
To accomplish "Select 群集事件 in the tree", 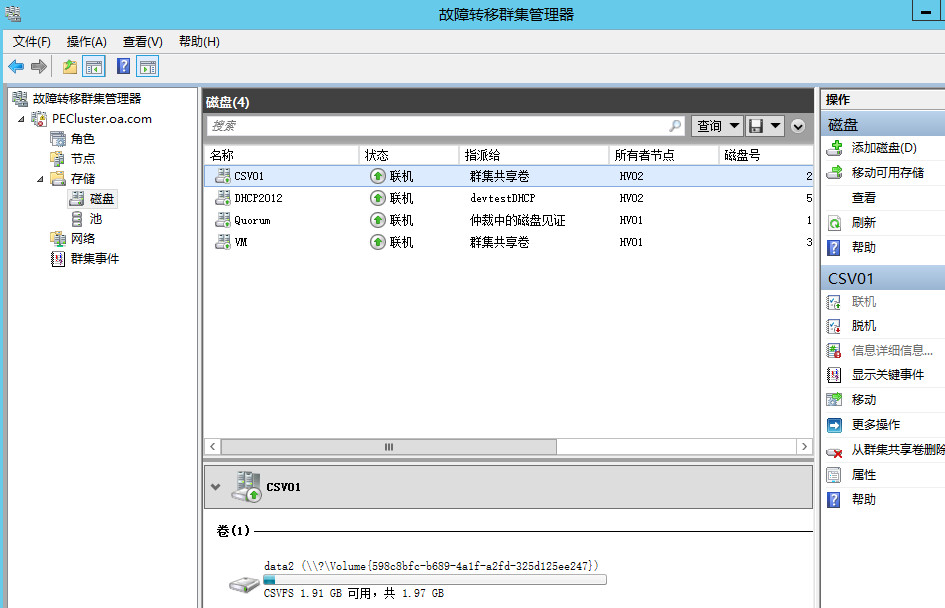I will point(95,259).
